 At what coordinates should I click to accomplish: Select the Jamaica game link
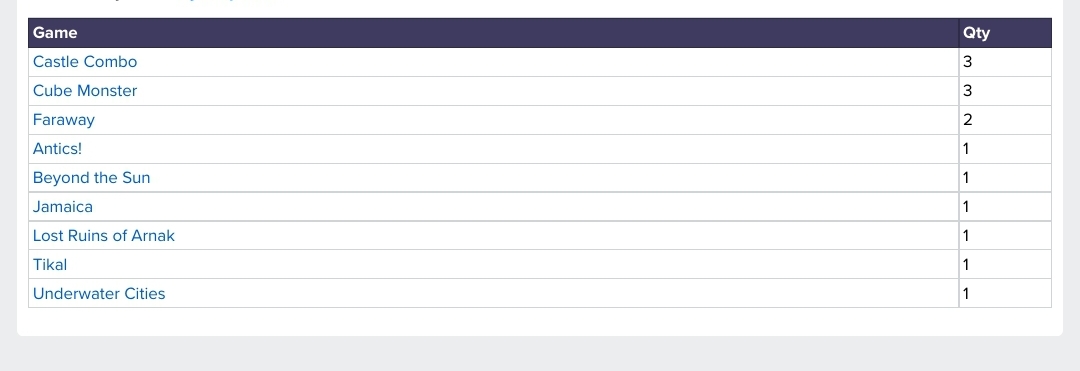tap(63, 206)
